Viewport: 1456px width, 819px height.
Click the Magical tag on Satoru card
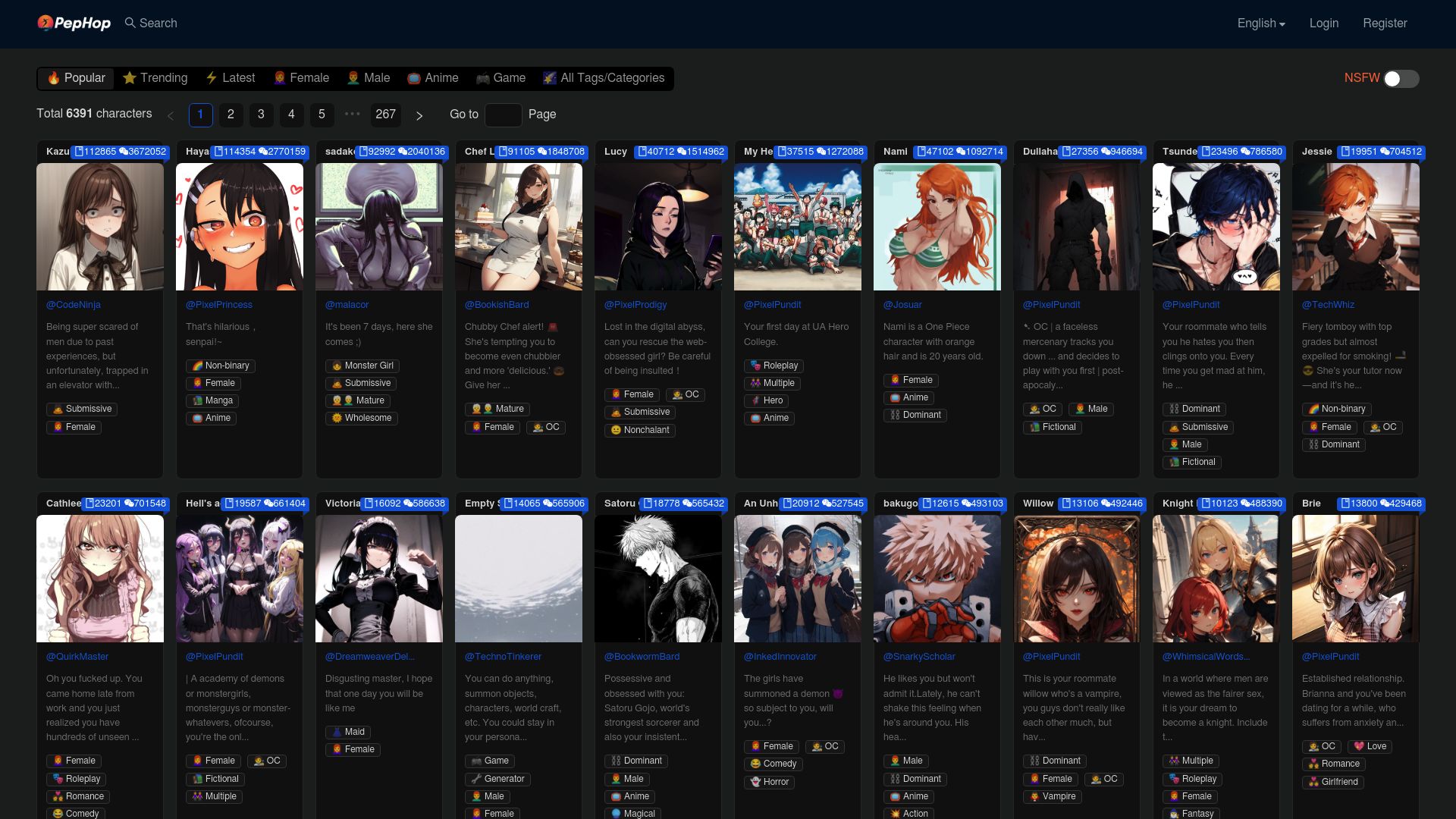tap(633, 813)
